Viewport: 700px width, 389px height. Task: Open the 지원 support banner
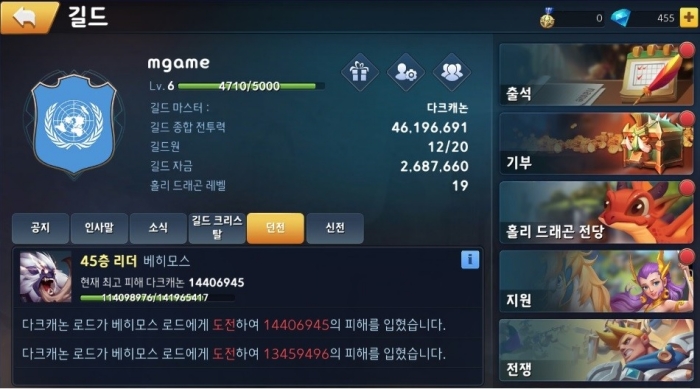point(596,281)
